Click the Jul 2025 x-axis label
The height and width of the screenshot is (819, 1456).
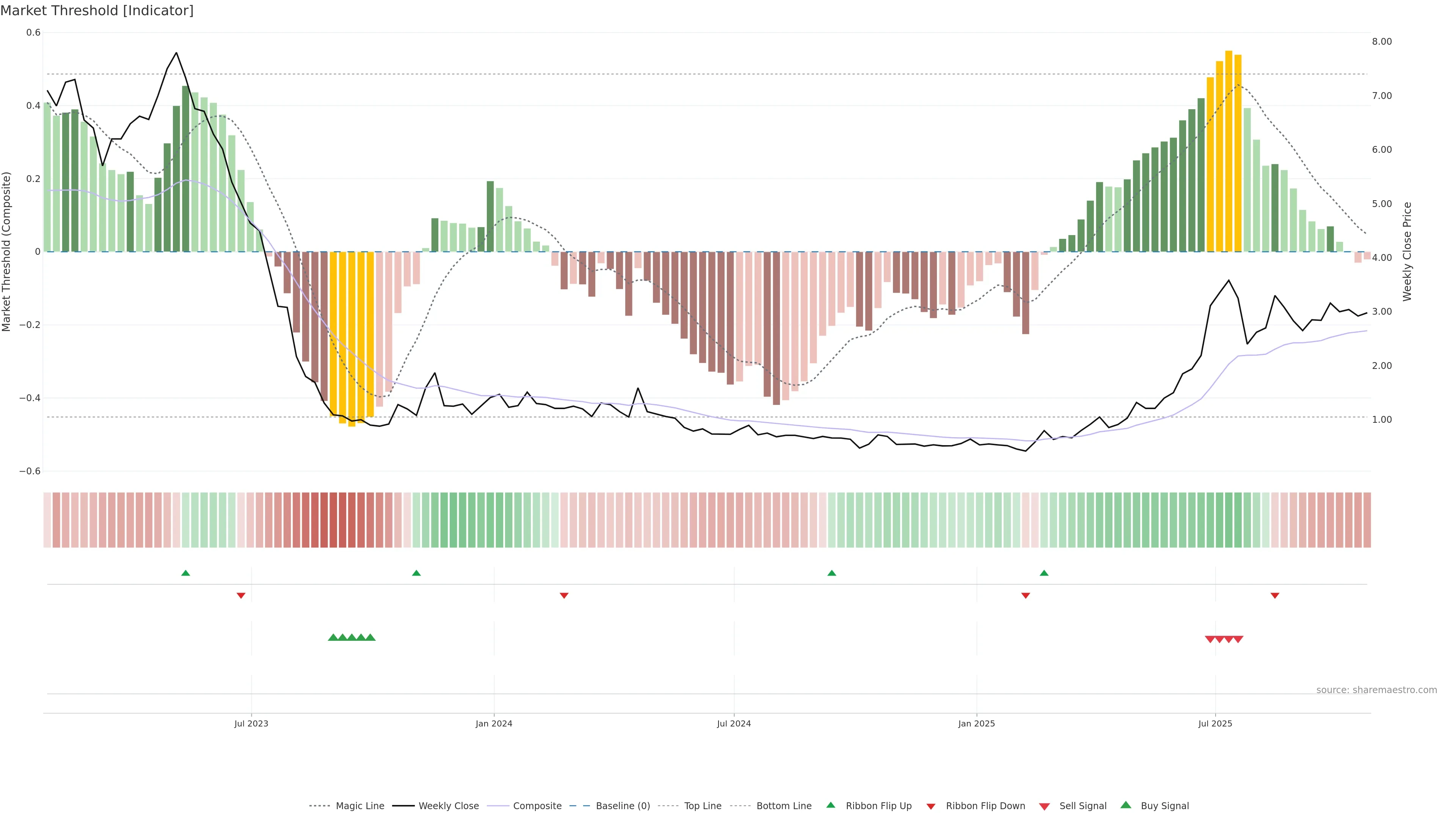pos(1214,723)
